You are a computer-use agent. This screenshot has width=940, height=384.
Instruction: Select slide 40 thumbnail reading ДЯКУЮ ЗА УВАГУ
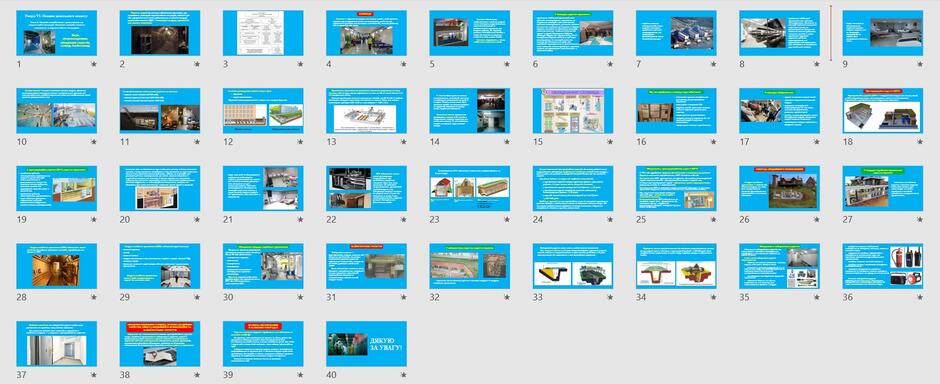click(366, 344)
